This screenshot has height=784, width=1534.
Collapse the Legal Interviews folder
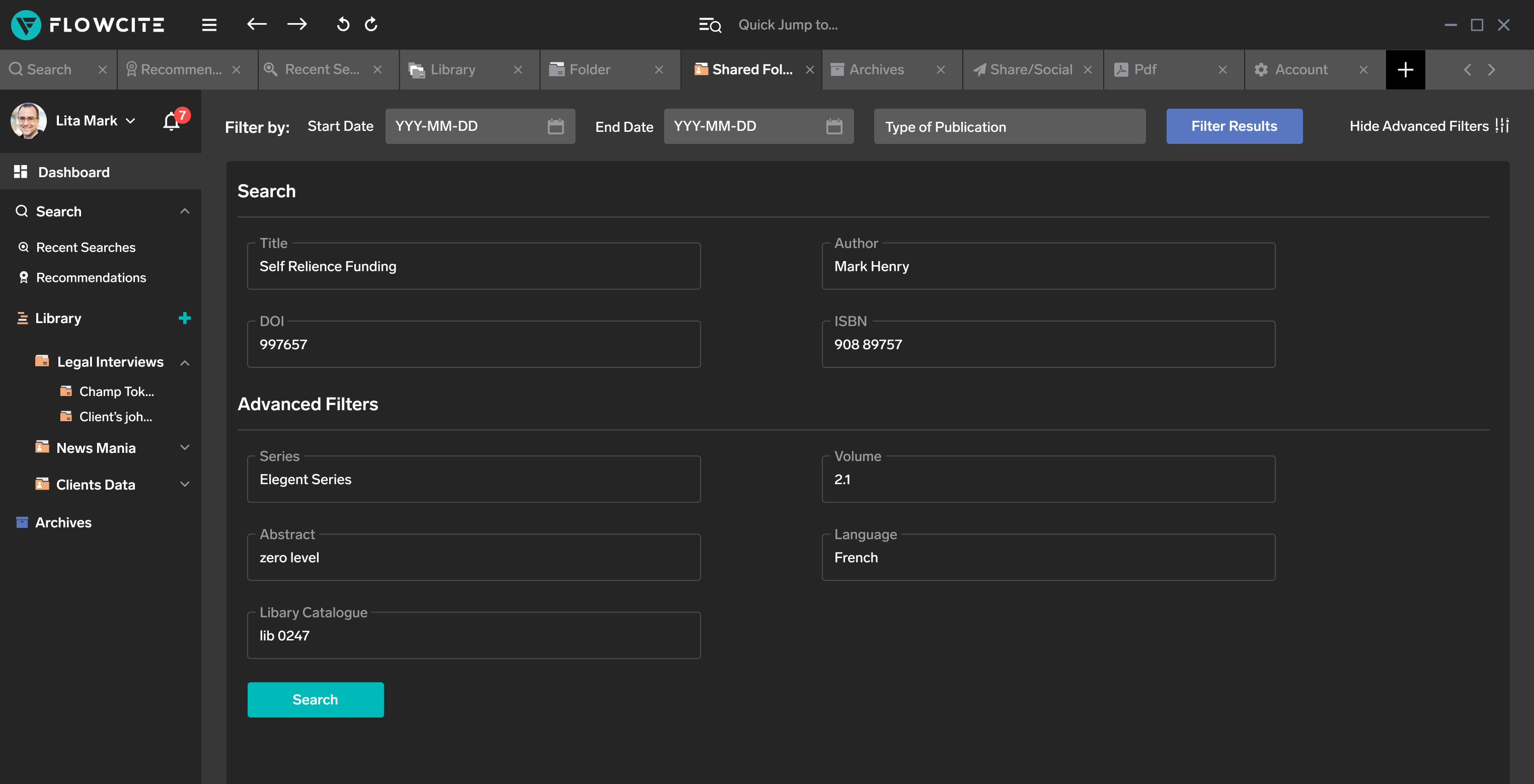[185, 362]
